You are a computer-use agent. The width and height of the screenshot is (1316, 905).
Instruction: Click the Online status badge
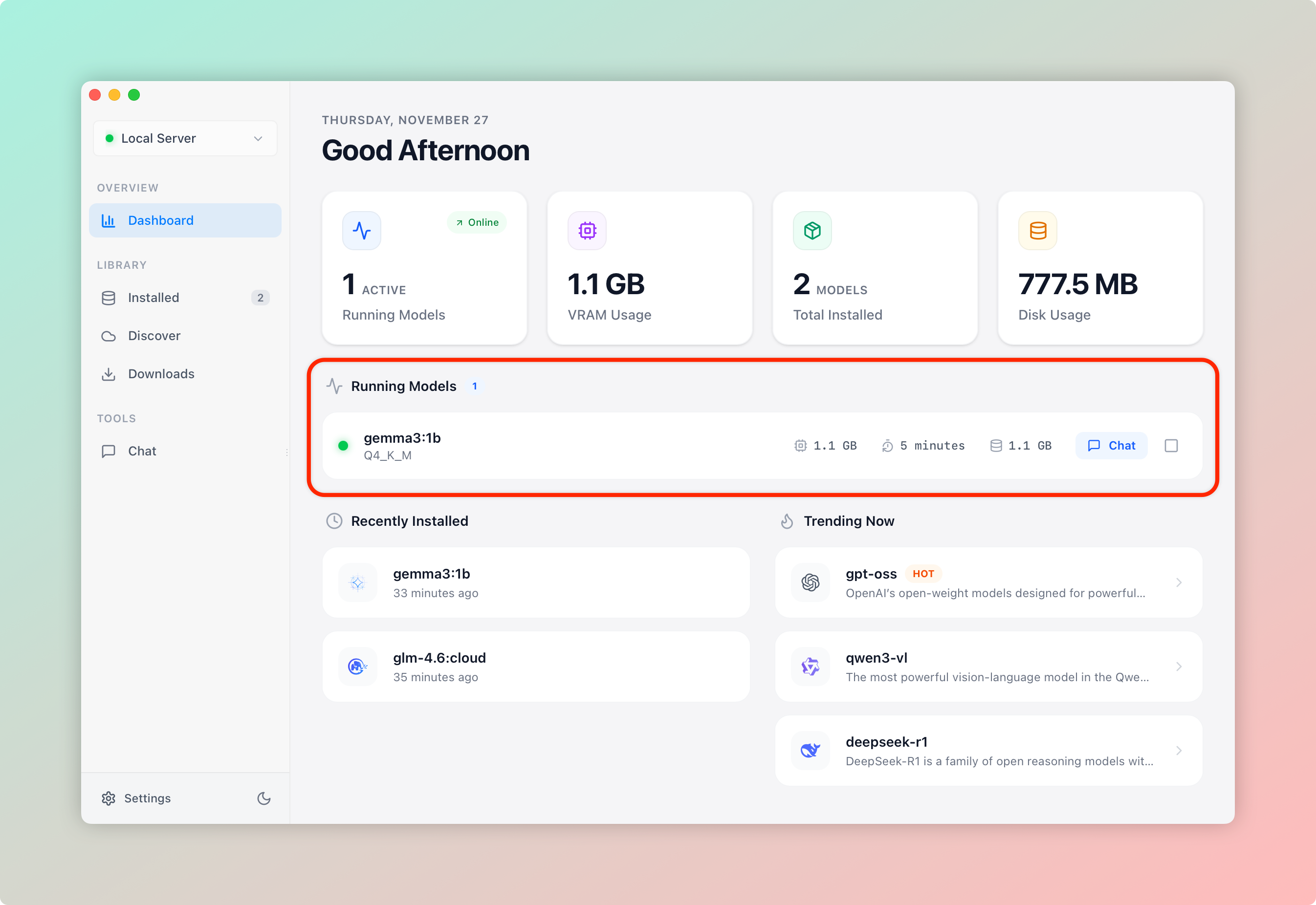(x=477, y=222)
